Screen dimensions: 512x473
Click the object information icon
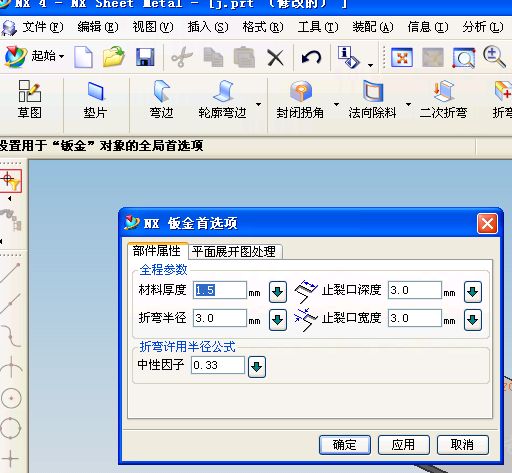[x=348, y=57]
